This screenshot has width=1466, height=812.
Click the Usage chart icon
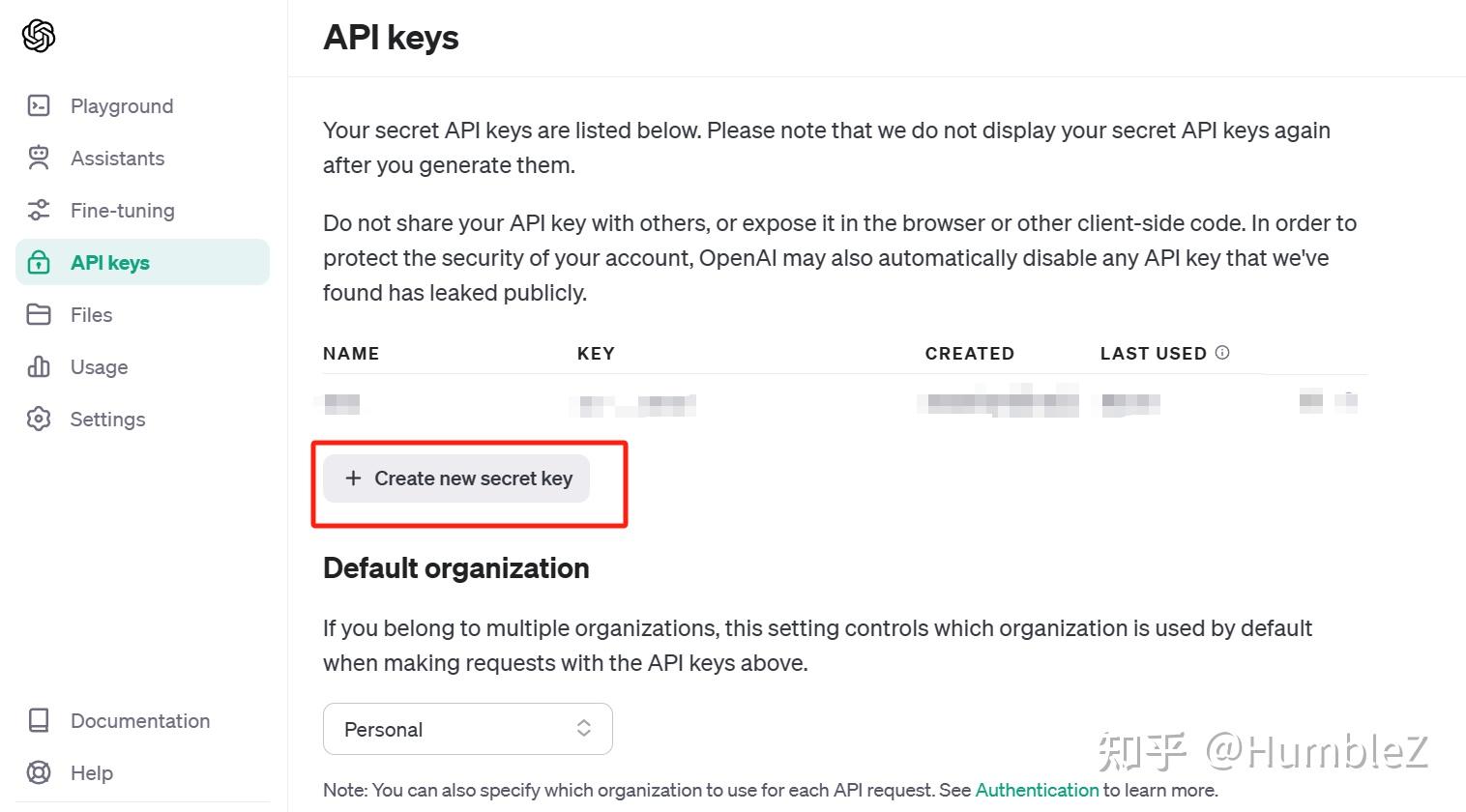point(39,366)
